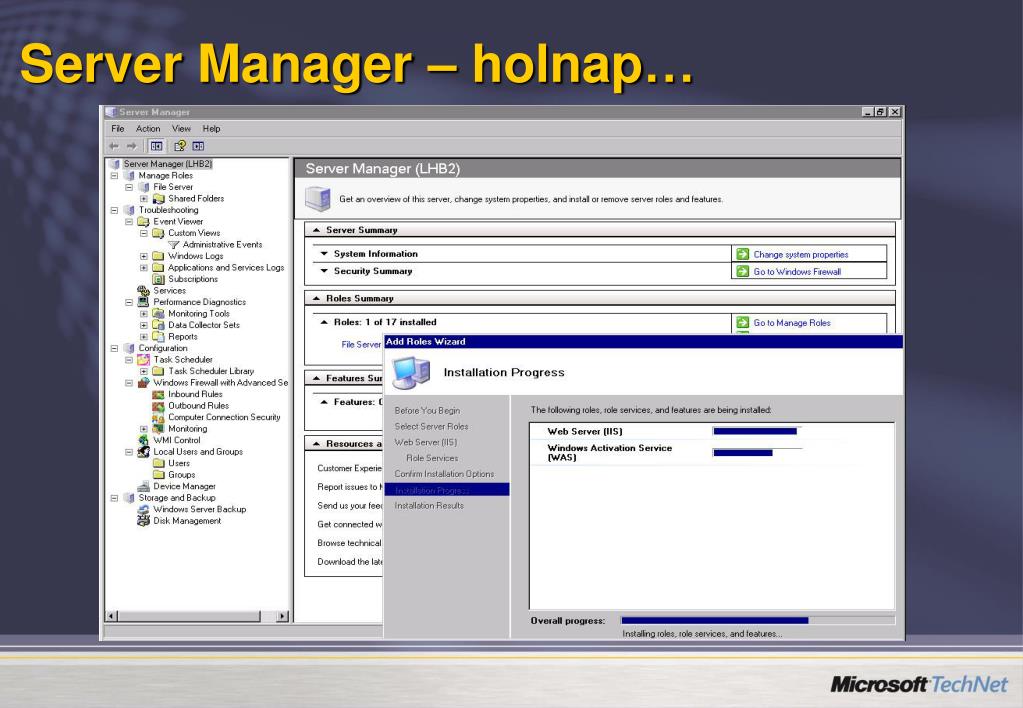This screenshot has height=708, width=1023.
Task: Collapse the Storage and Backup tree node
Action: tap(115, 498)
